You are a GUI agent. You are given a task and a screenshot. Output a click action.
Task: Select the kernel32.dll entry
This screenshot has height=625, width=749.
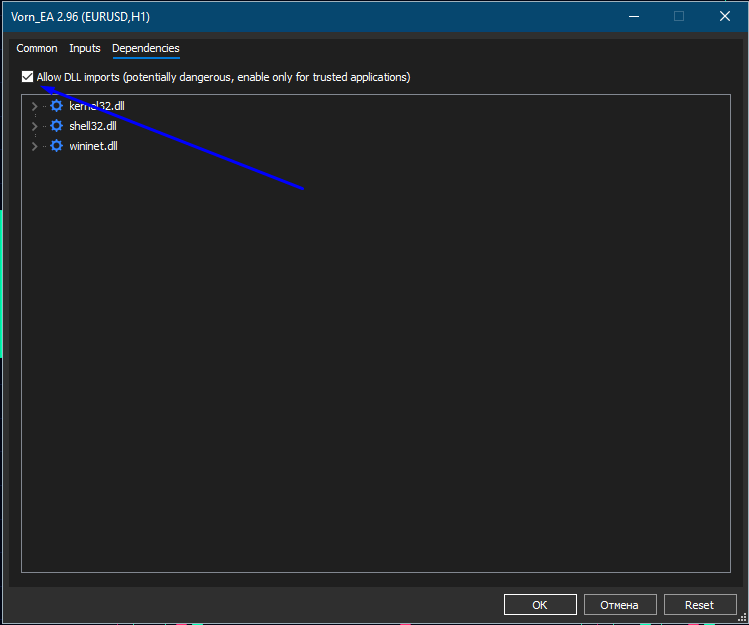click(97, 106)
